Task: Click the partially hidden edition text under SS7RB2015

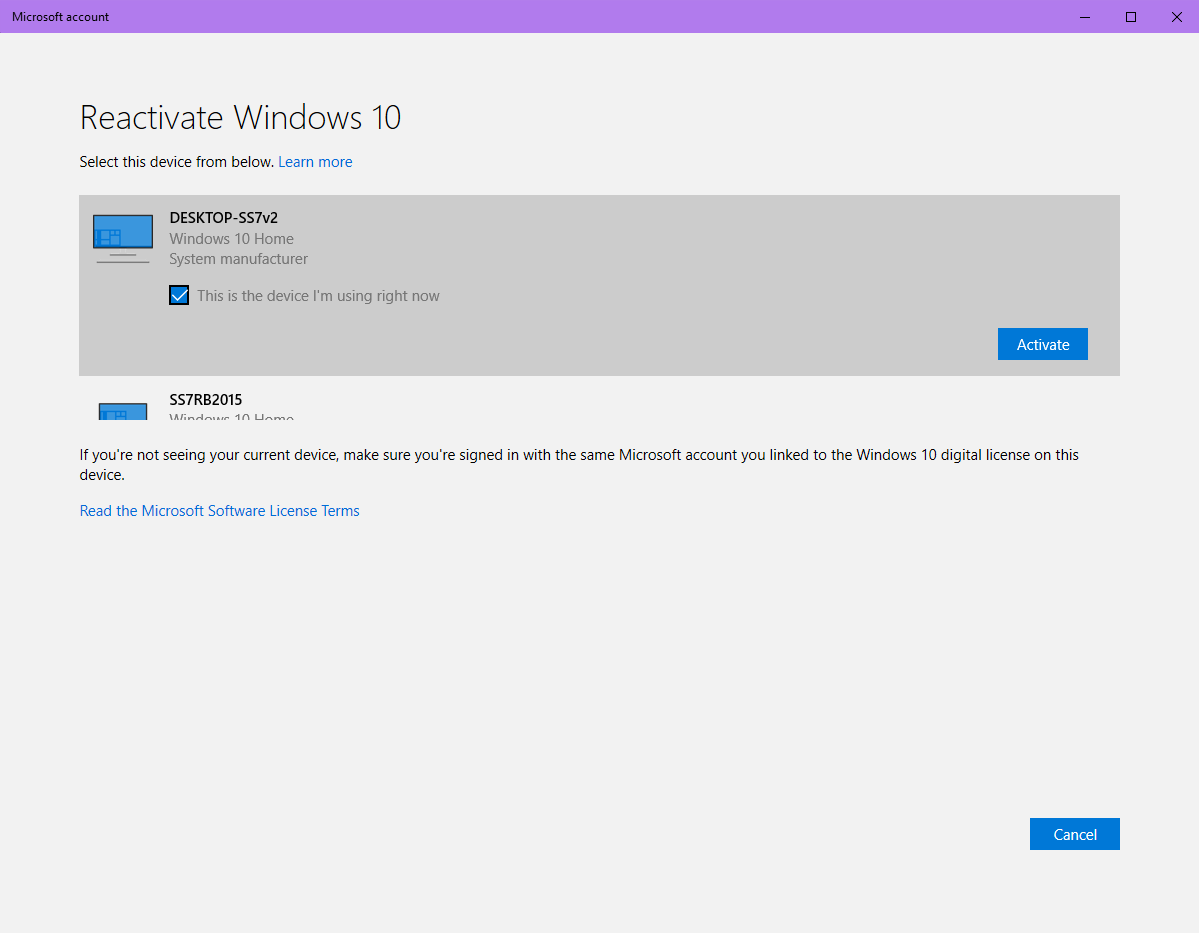Action: coord(232,416)
